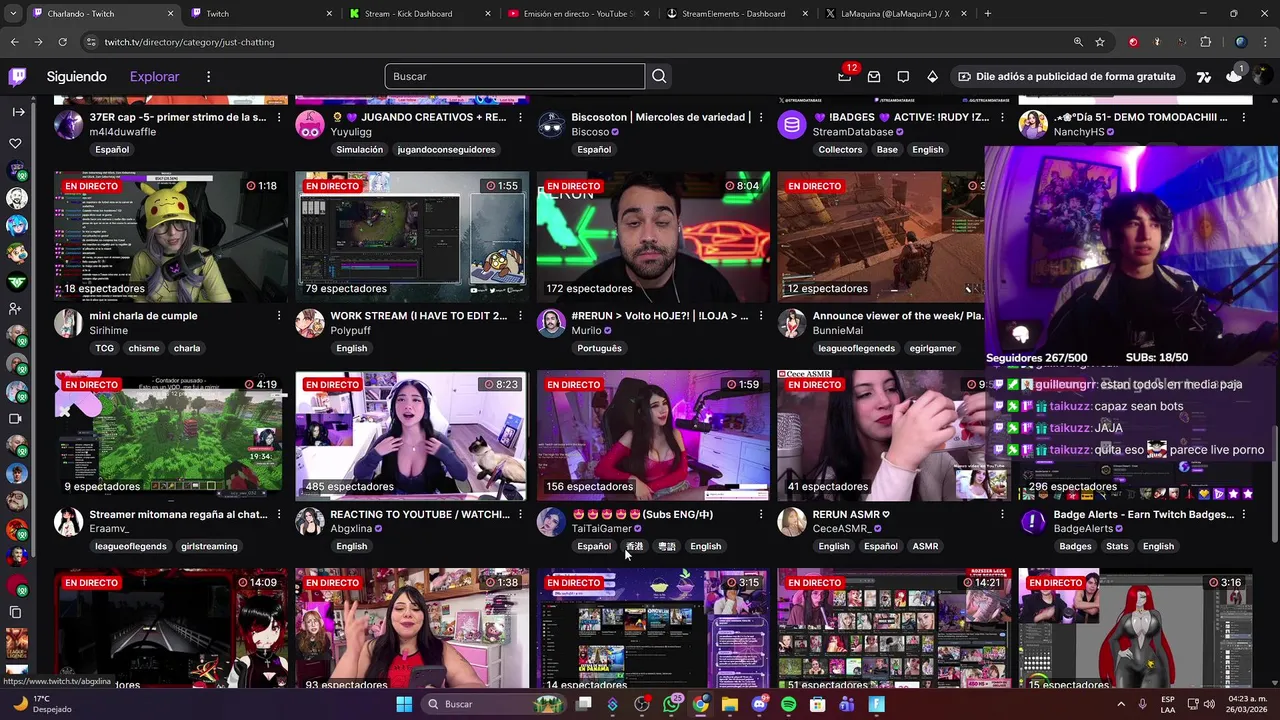Viewport: 1280px width, 720px height.
Task: Open WhatsApp in taskbar
Action: [x=671, y=704]
